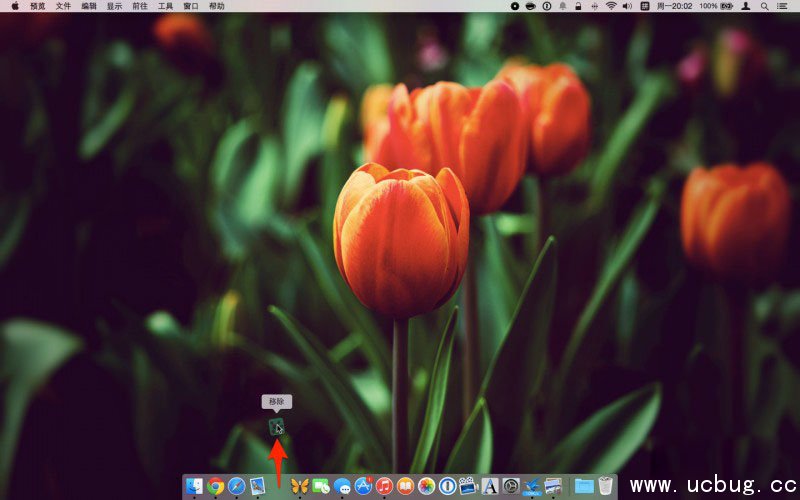This screenshot has height=500, width=800.
Task: Launch iTunes red music icon
Action: tap(384, 486)
